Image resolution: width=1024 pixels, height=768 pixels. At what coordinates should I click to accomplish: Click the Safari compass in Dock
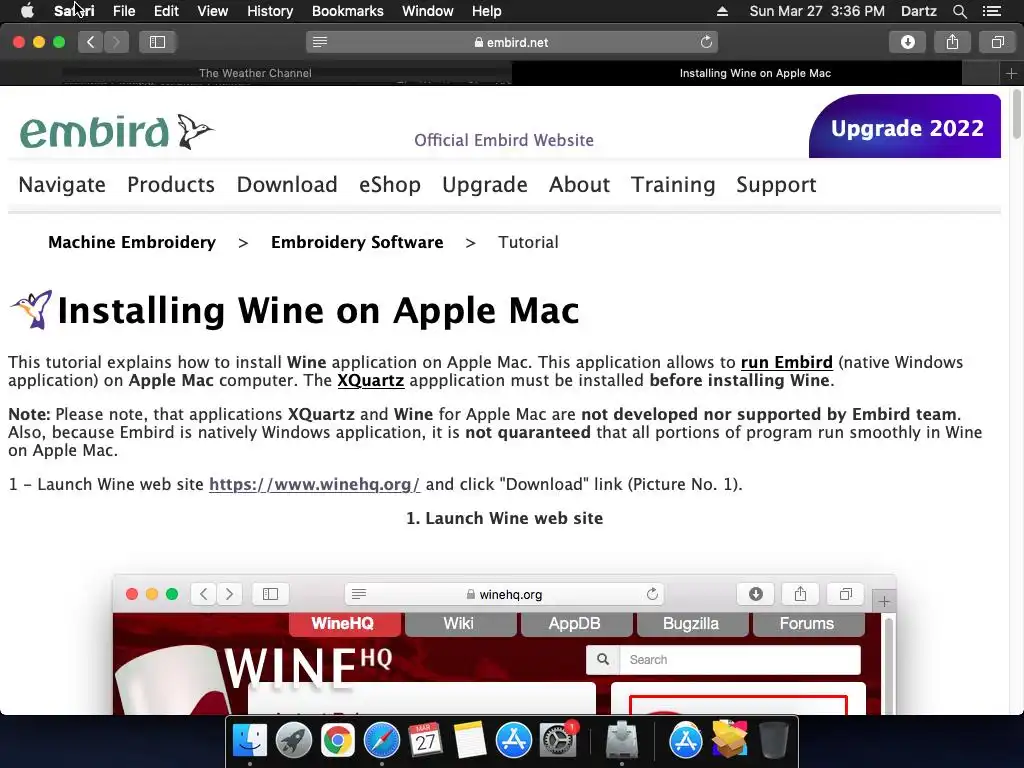click(381, 740)
